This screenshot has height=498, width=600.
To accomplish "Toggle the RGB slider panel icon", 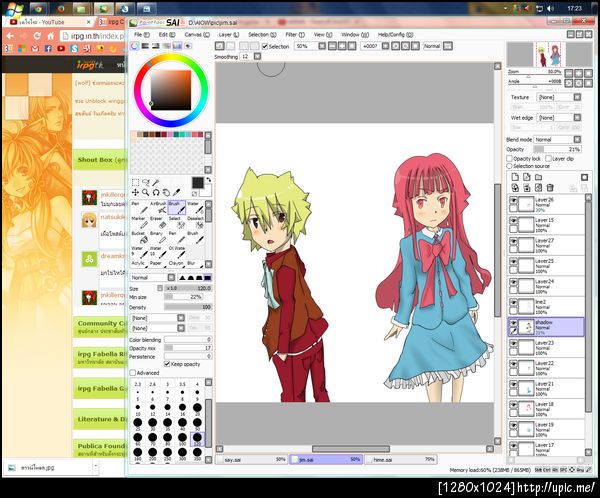I will 145,46.
